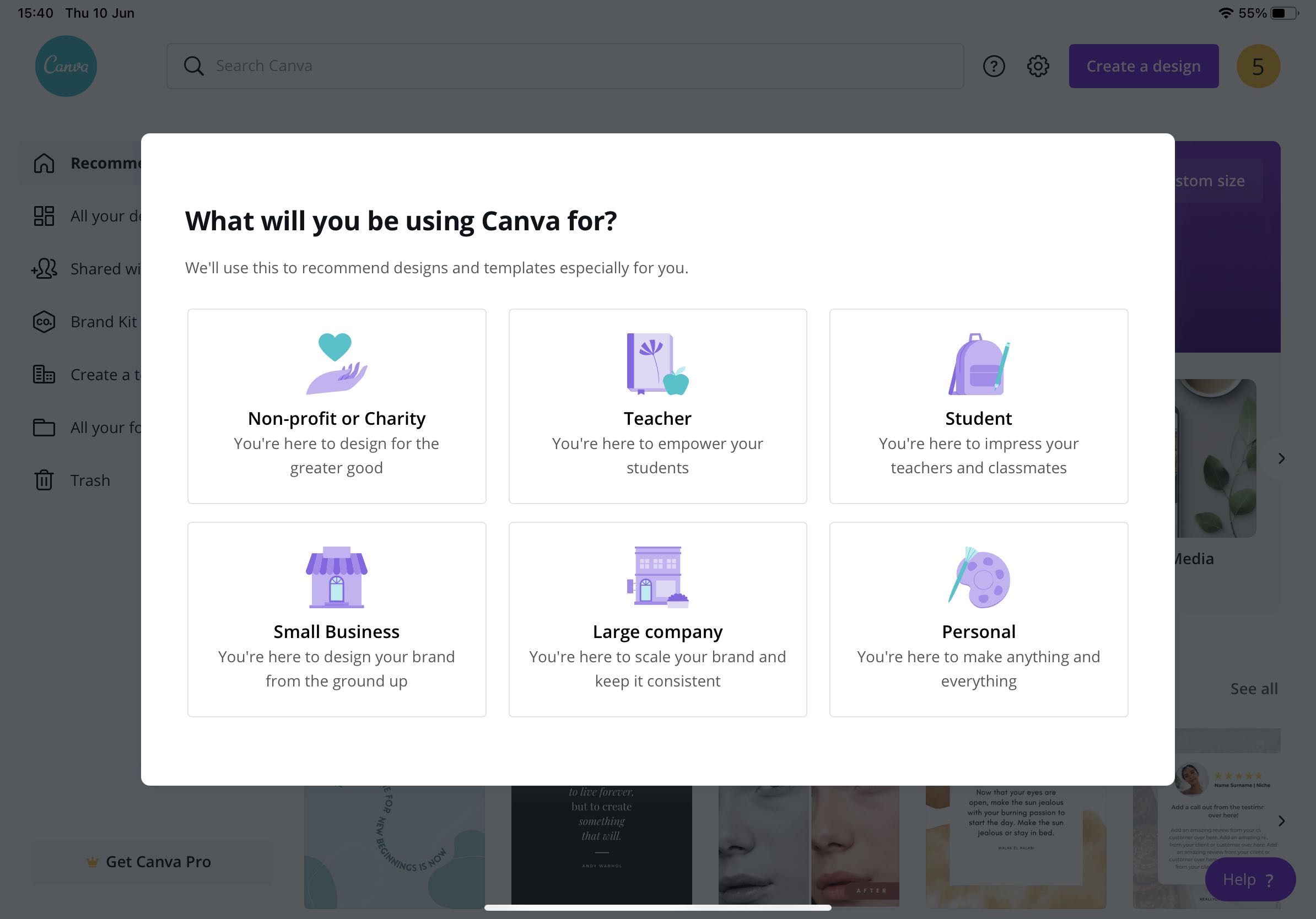Open the before-after face photo template

pos(809,846)
